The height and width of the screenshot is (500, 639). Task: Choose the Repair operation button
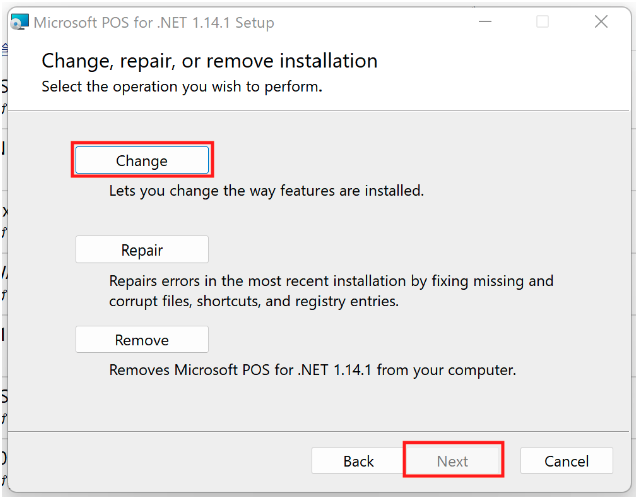(141, 250)
